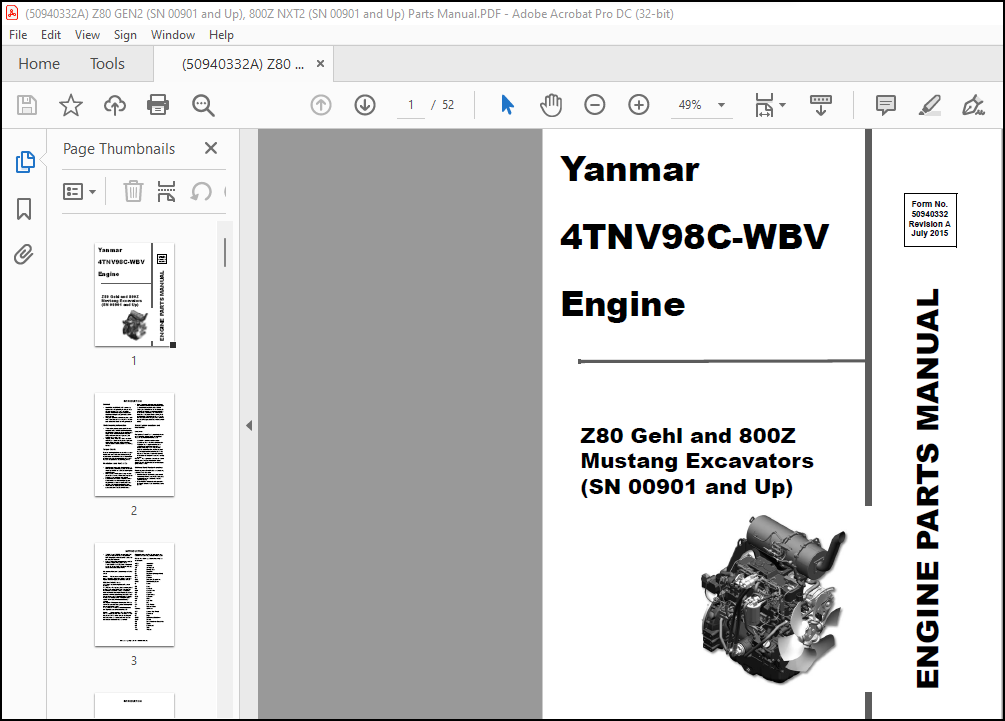This screenshot has width=1005, height=721.
Task: Select the (50940332A) Z80 document tab
Action: coord(243,63)
